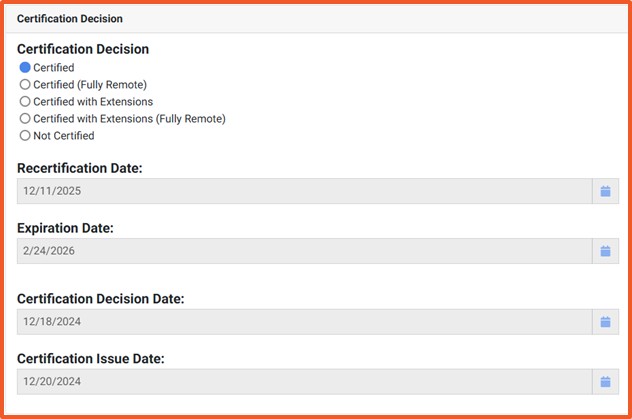Click the Not Certified label text
Viewport: 632px width, 419px height.
[64, 135]
